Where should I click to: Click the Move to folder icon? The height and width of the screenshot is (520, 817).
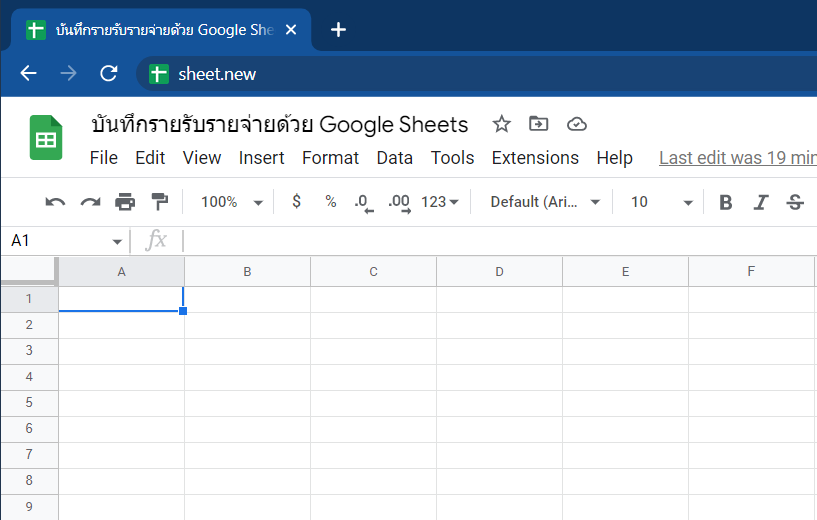click(x=538, y=124)
